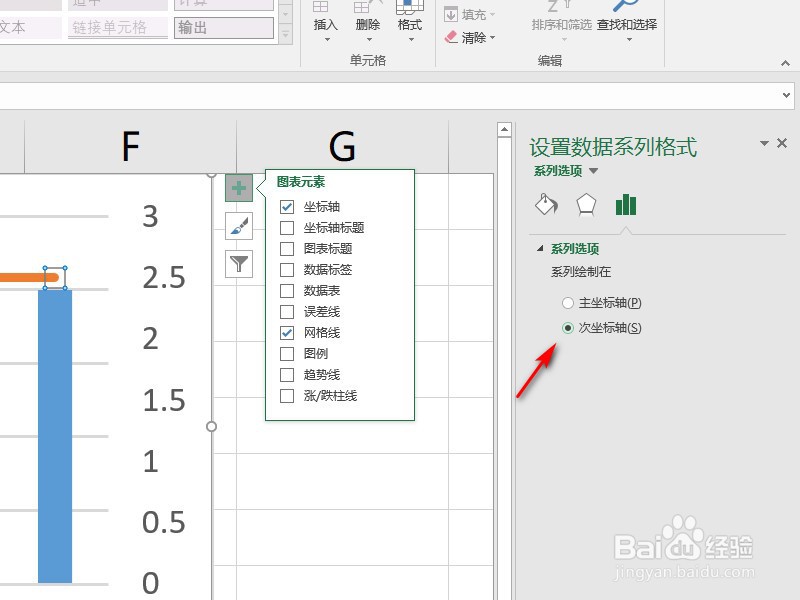Select column G header
Viewport: 800px width, 600px height.
click(x=343, y=146)
